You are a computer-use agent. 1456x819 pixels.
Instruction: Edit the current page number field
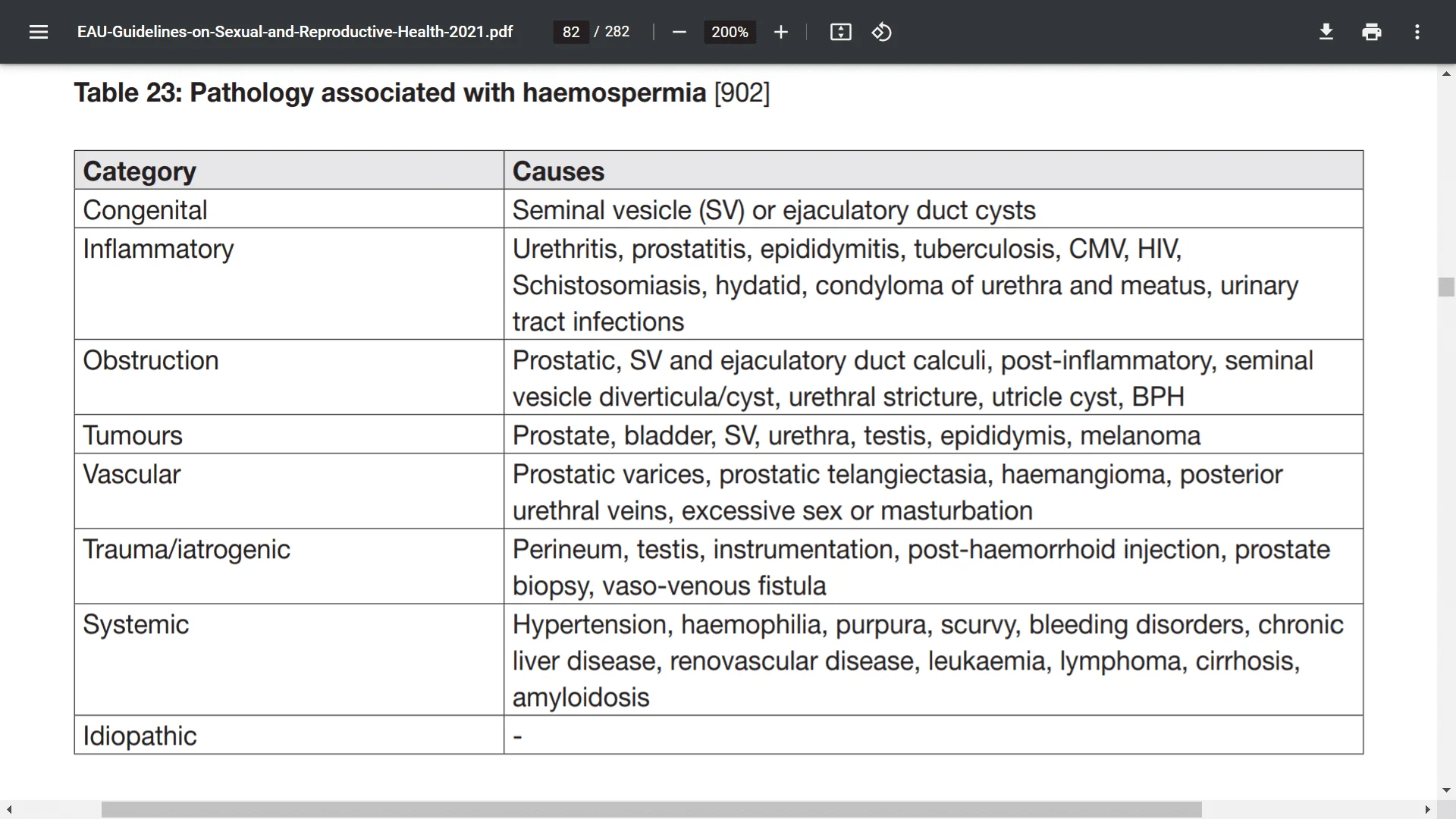(570, 32)
